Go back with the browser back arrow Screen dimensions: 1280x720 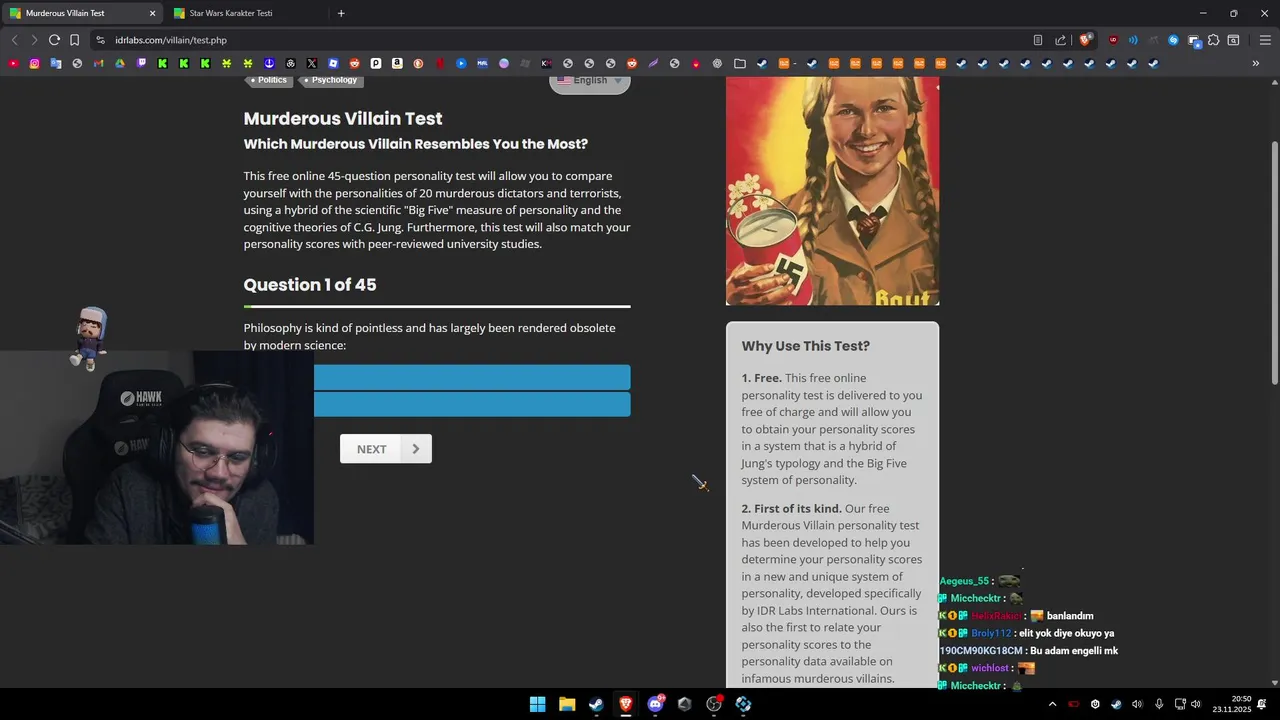[x=14, y=40]
